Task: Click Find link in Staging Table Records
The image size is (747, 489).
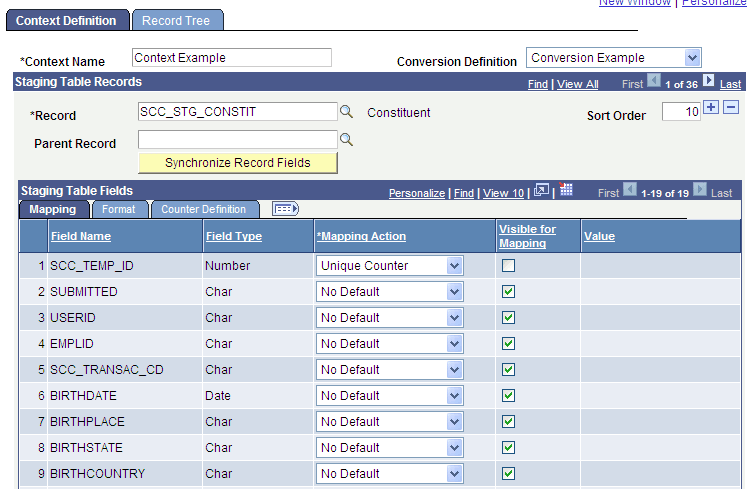Action: click(538, 84)
